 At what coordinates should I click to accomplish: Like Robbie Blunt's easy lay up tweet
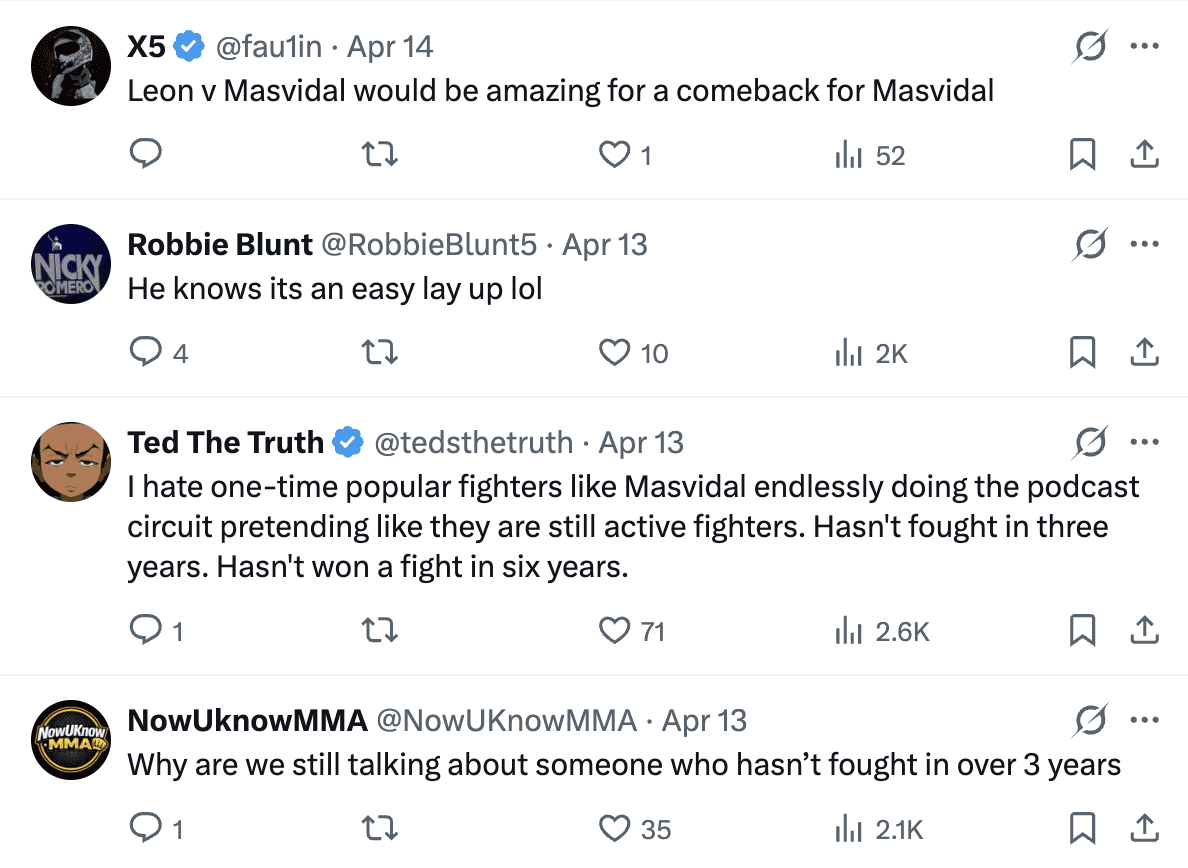[x=633, y=352]
